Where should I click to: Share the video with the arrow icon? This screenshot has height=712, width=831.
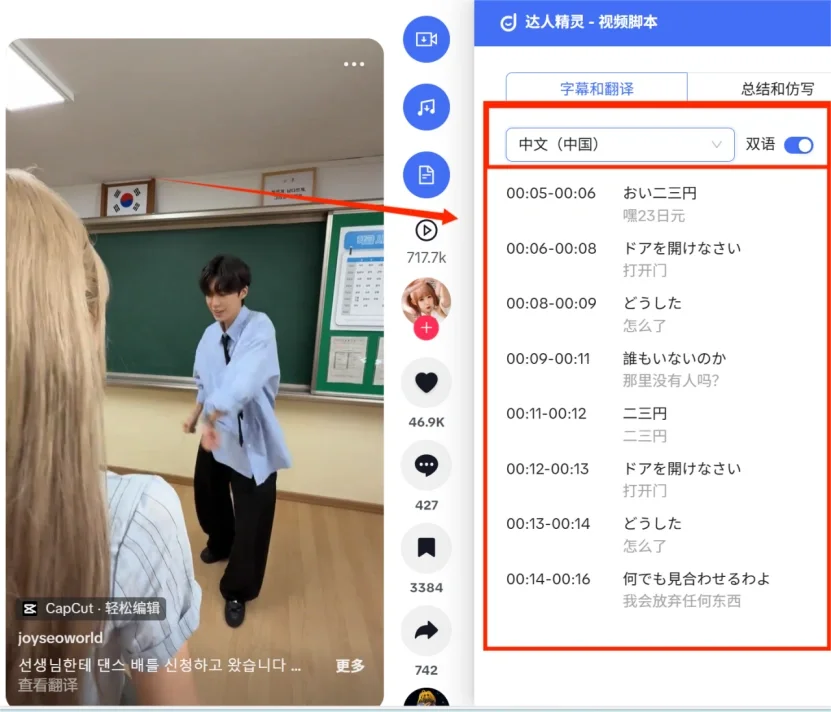pos(425,629)
